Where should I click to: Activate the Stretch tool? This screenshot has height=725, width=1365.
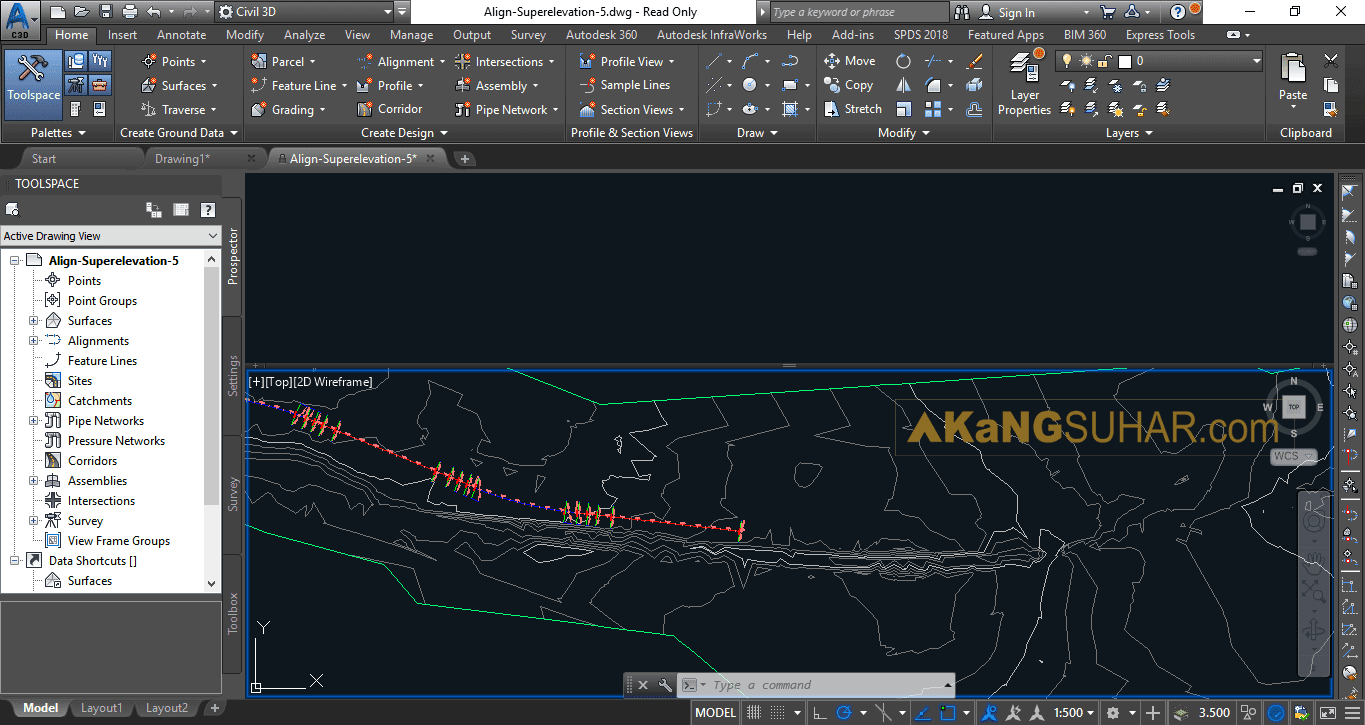pos(853,109)
